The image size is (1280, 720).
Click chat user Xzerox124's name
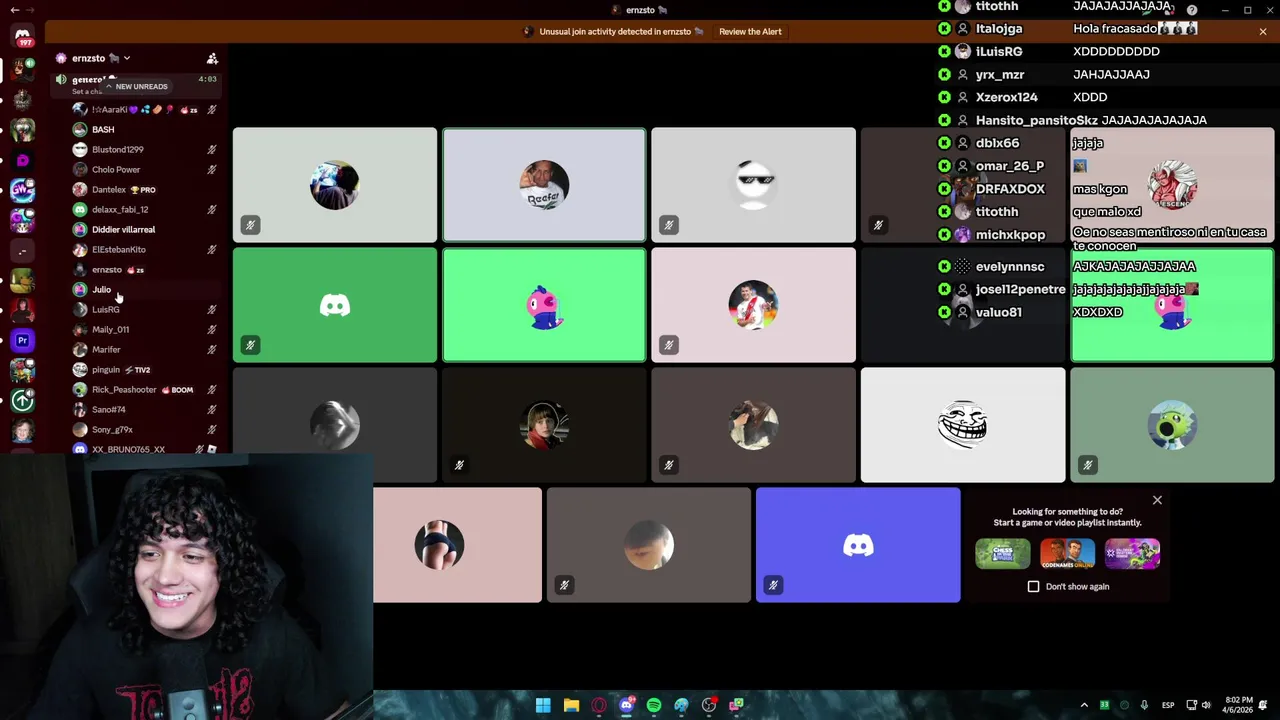coord(1006,97)
